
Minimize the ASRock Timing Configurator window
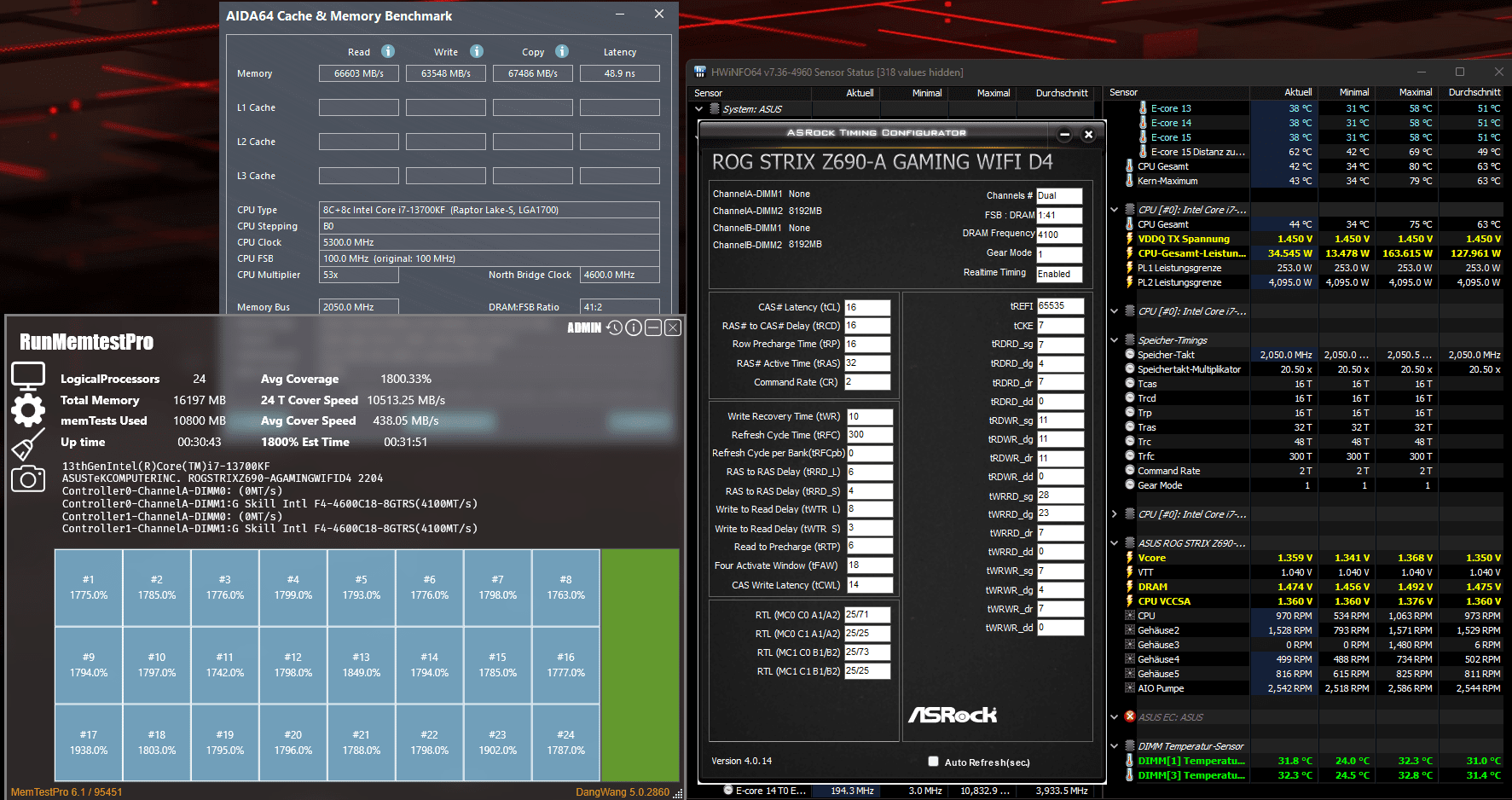(1064, 135)
